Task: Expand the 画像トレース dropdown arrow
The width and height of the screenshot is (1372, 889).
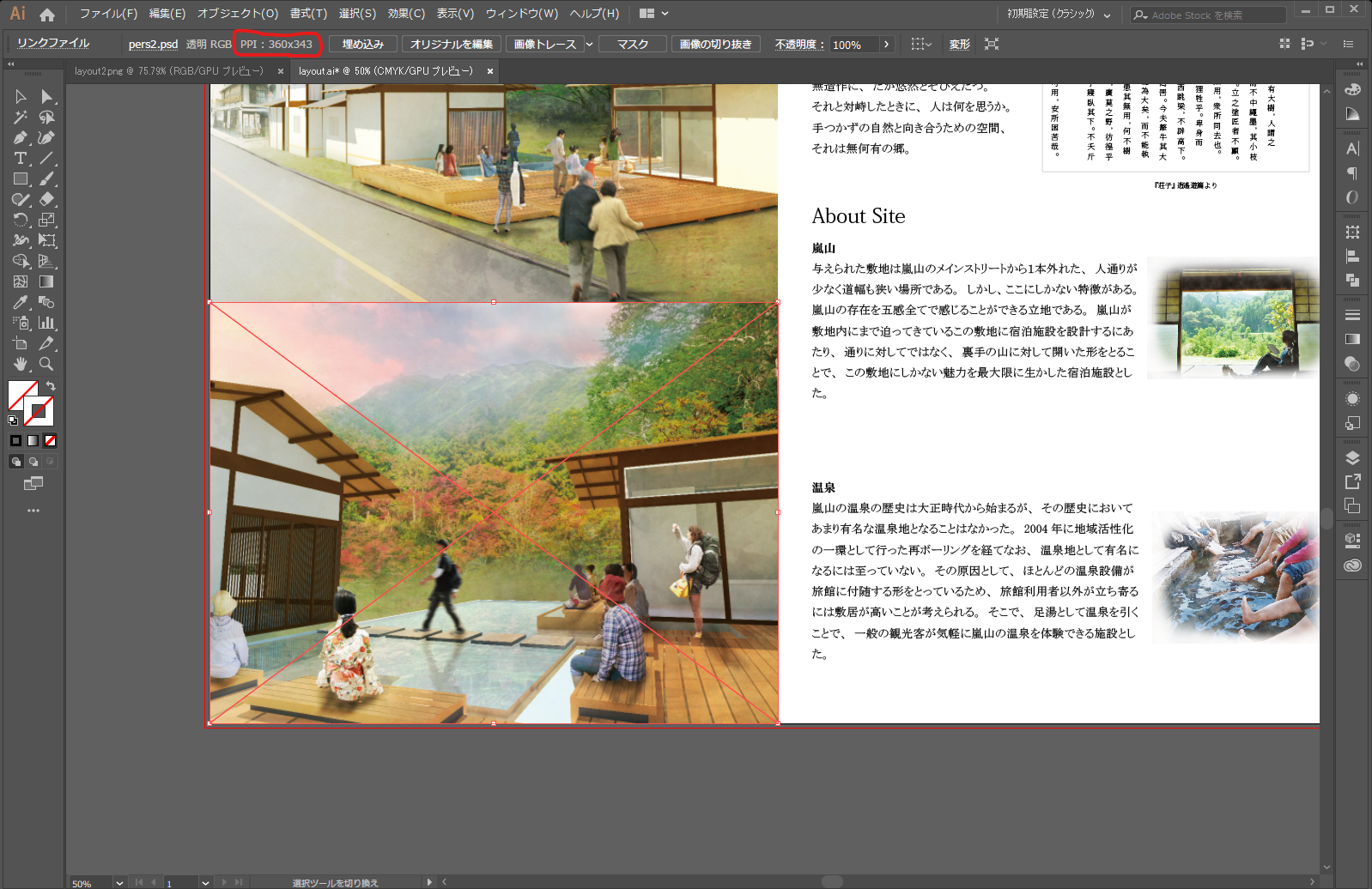Action: click(x=589, y=45)
